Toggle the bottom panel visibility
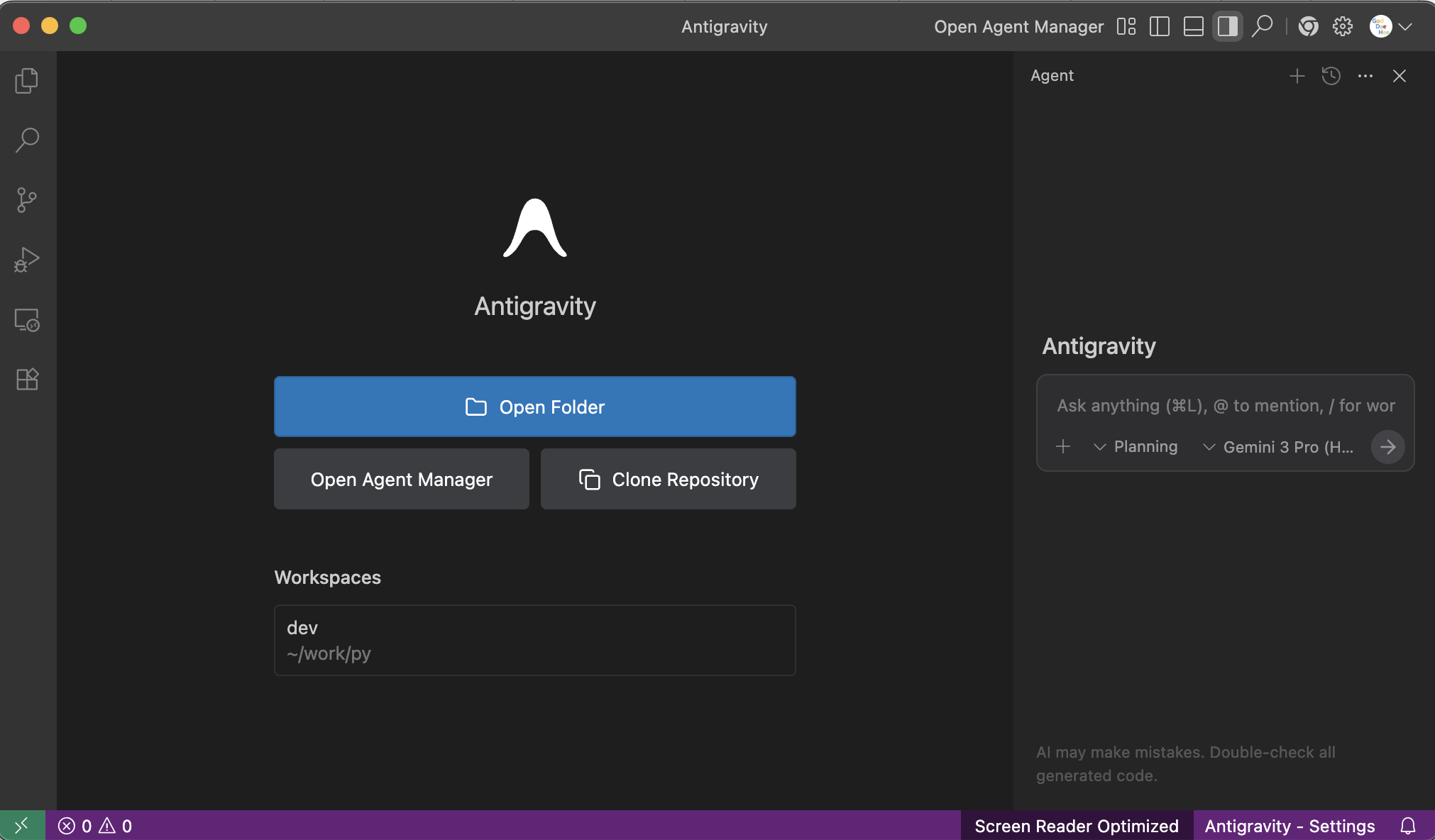Screen dimensions: 1435x840 1193,27
